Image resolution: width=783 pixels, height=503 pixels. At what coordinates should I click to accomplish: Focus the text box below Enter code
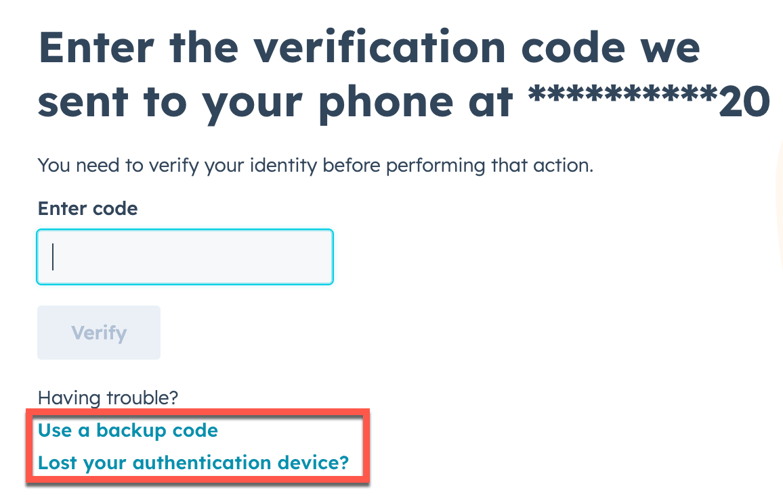click(185, 257)
